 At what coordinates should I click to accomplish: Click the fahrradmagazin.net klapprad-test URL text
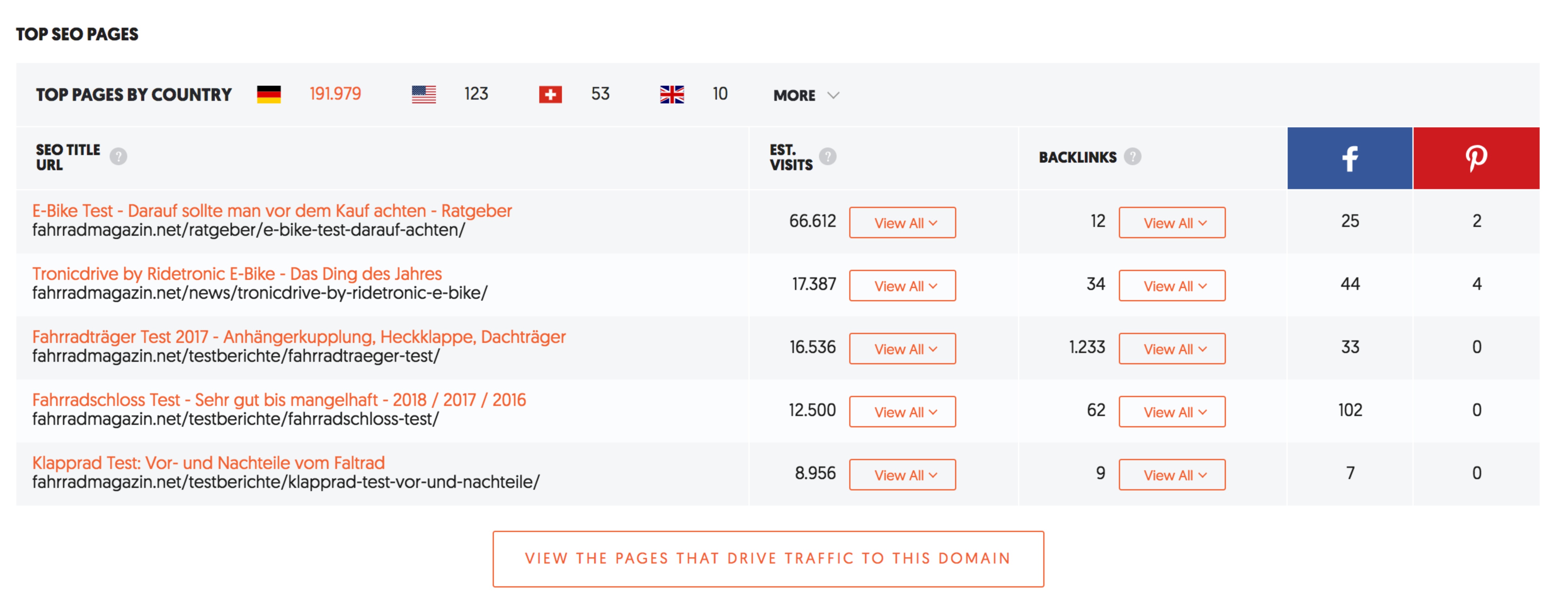click(x=285, y=482)
